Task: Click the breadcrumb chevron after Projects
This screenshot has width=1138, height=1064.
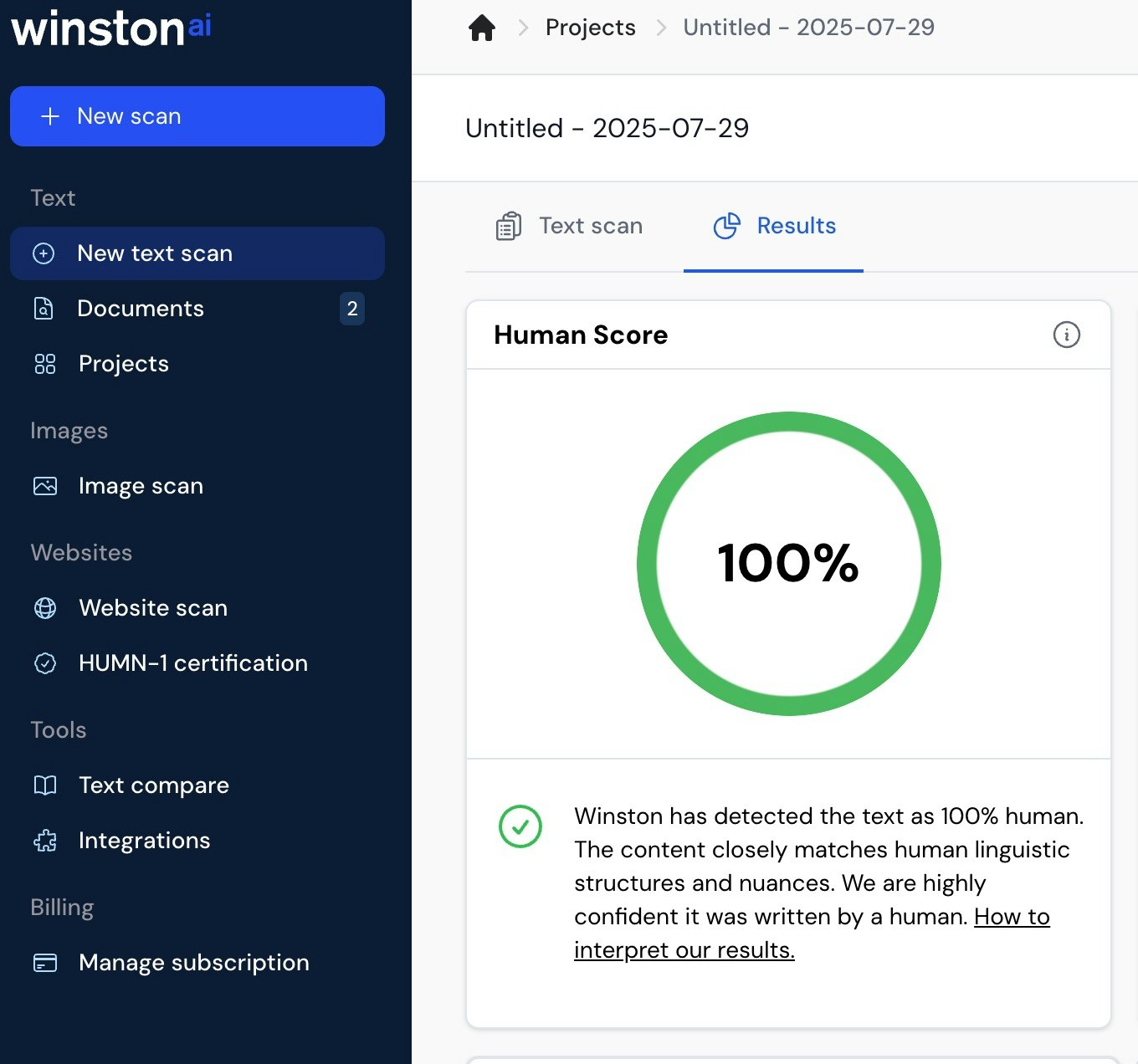Action: pyautogui.click(x=661, y=28)
